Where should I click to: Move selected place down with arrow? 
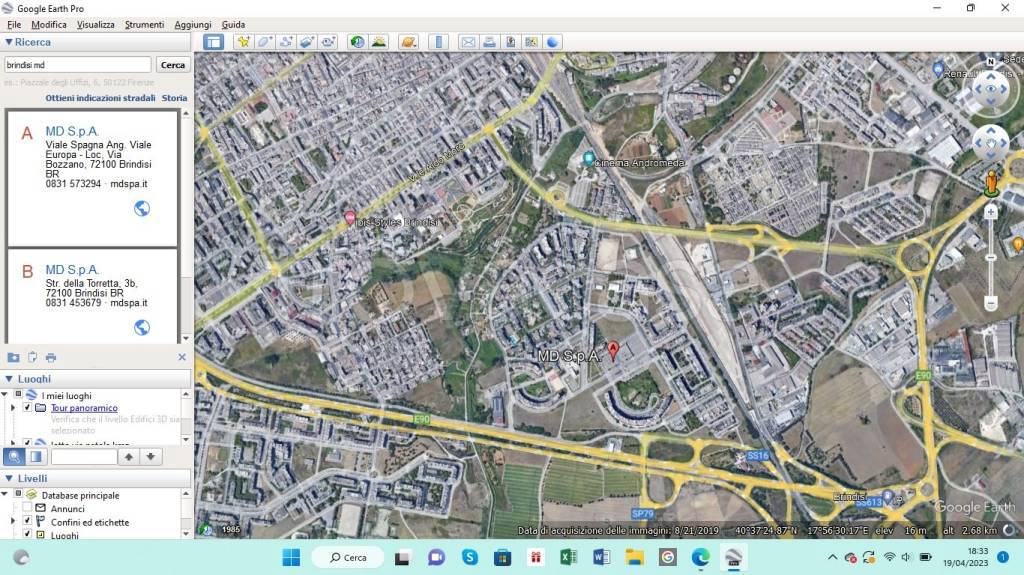click(150, 457)
